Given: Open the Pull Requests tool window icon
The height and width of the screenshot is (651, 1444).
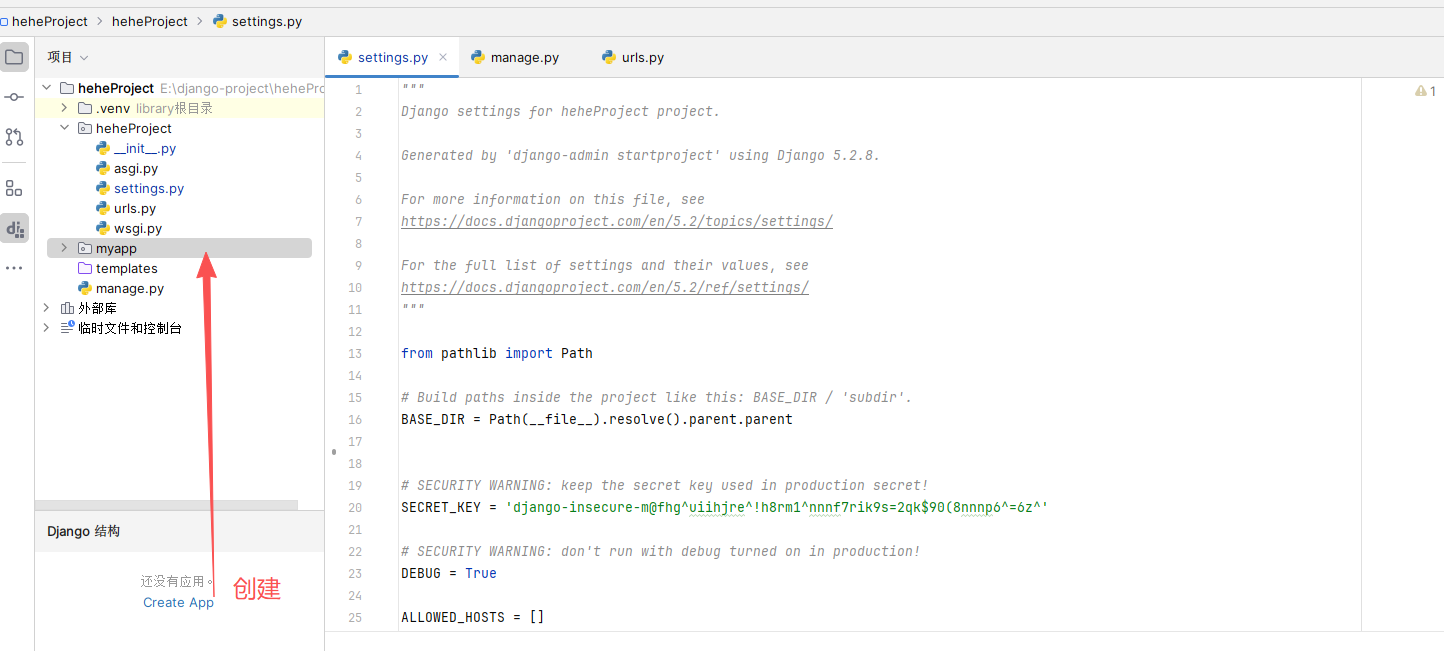Looking at the screenshot, I should (14, 137).
